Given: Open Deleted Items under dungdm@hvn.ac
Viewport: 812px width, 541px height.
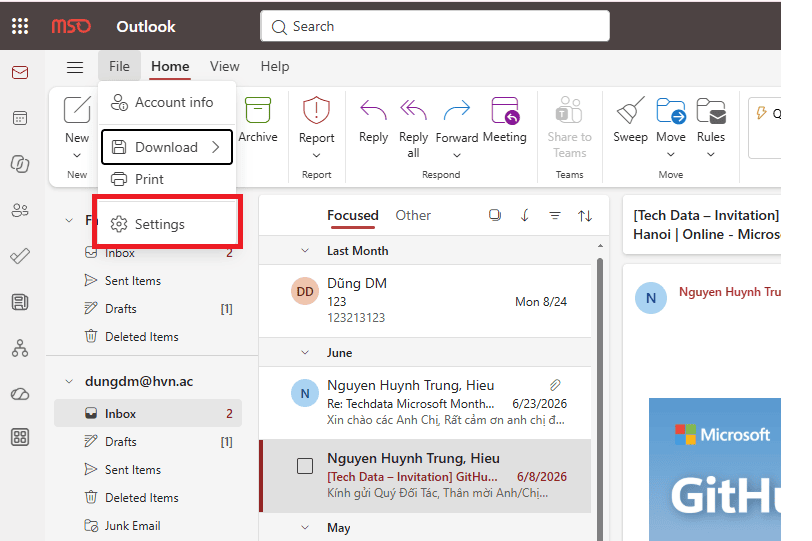Looking at the screenshot, I should [148, 498].
